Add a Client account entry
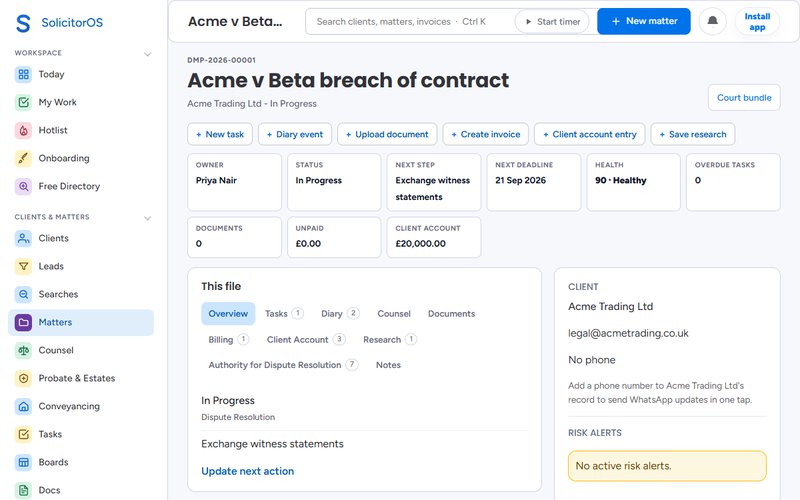This screenshot has width=800, height=500. (x=590, y=134)
